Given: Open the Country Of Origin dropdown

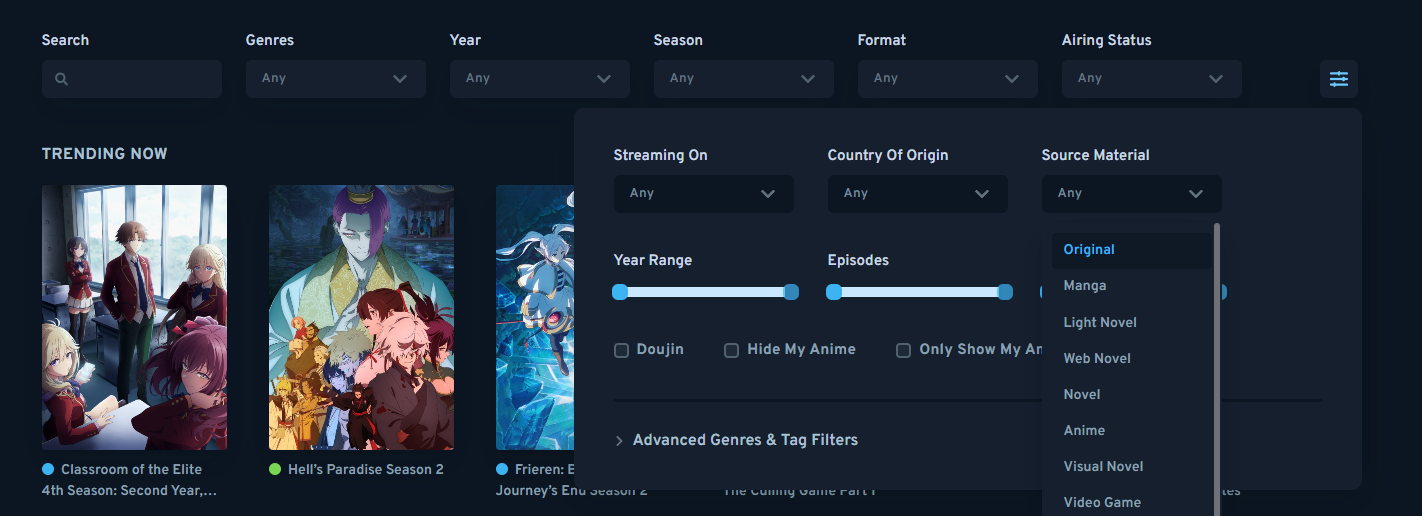Looking at the screenshot, I should [x=918, y=194].
